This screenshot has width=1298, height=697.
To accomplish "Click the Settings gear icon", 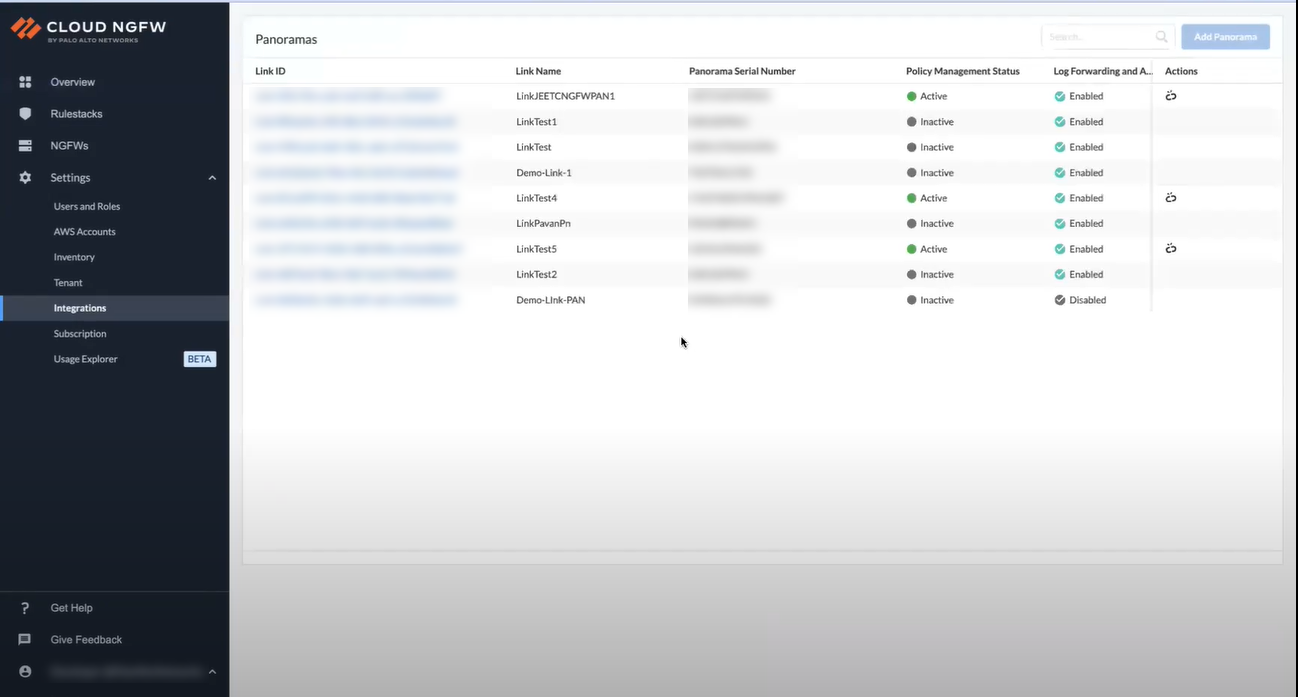I will [25, 178].
